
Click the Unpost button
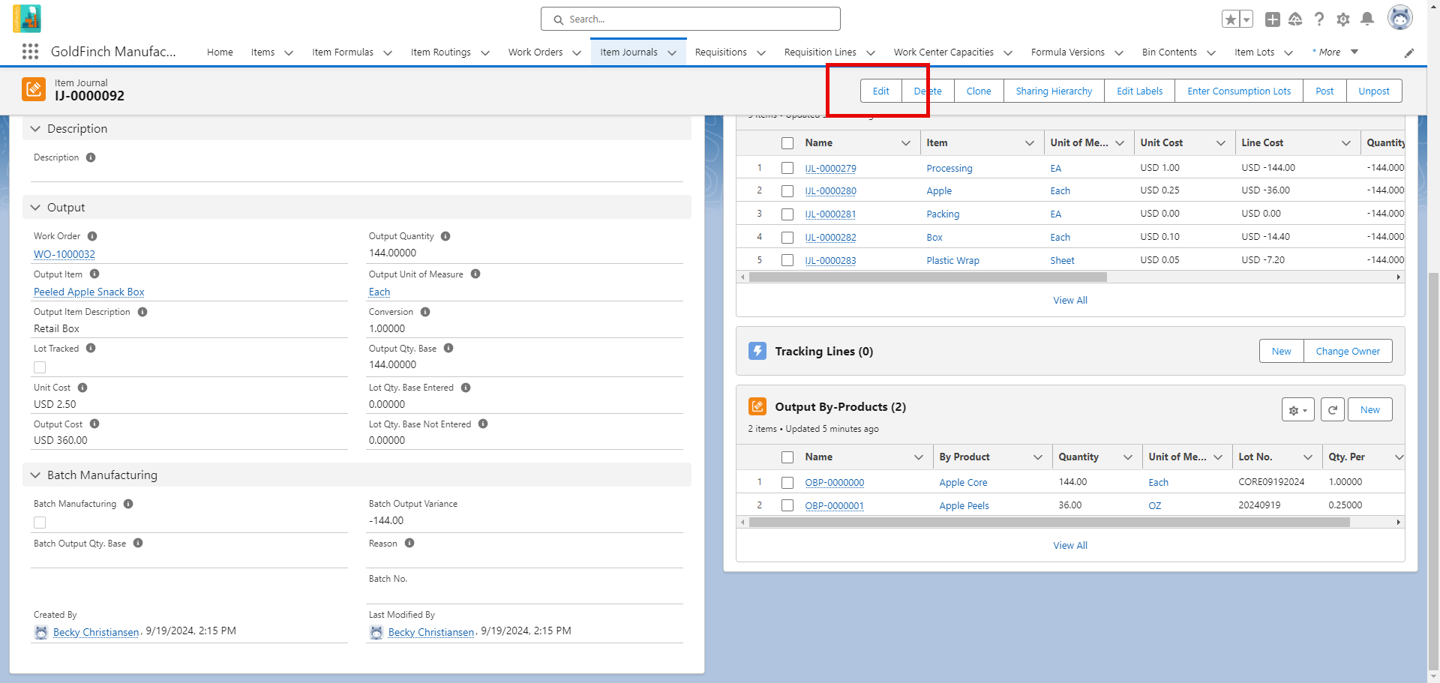tap(1374, 91)
